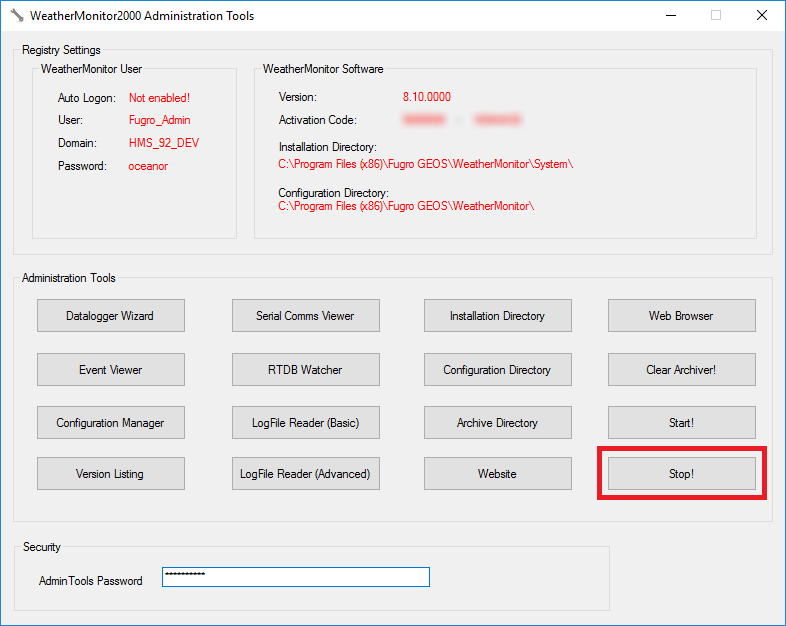Click the configuration path ending in WeatherMonitor\
This screenshot has width=786, height=626.
click(x=406, y=206)
